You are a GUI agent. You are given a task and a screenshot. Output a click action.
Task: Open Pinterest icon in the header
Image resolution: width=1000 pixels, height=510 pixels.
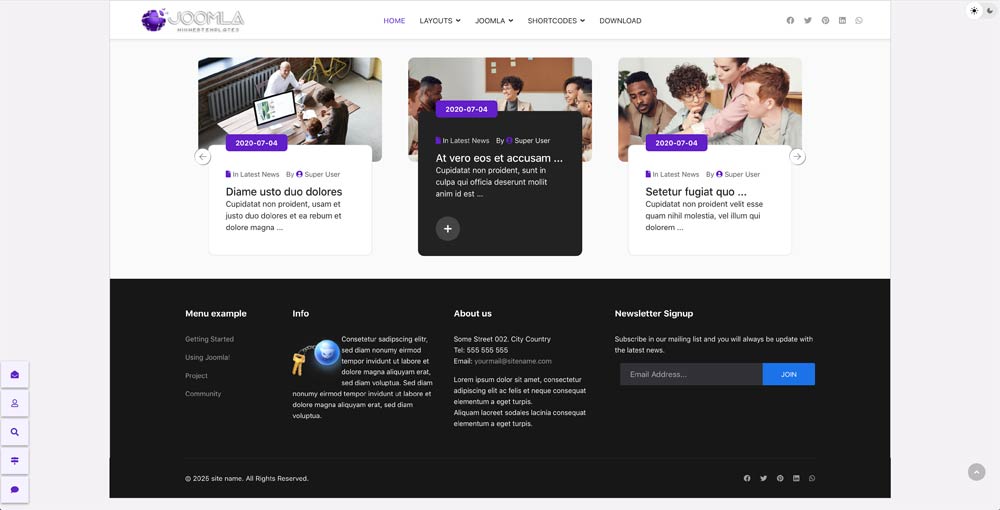(x=825, y=20)
